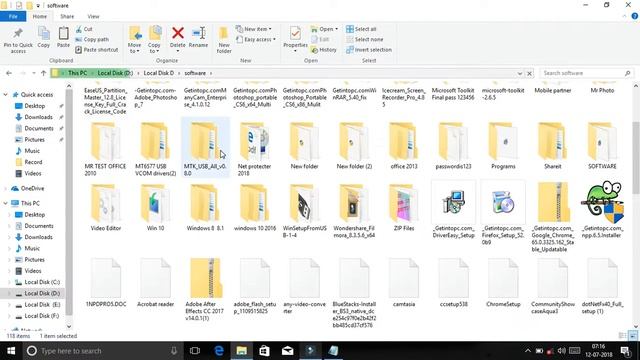Select OneDrive in the navigation pane
This screenshot has height=360, width=640.
click(32, 189)
